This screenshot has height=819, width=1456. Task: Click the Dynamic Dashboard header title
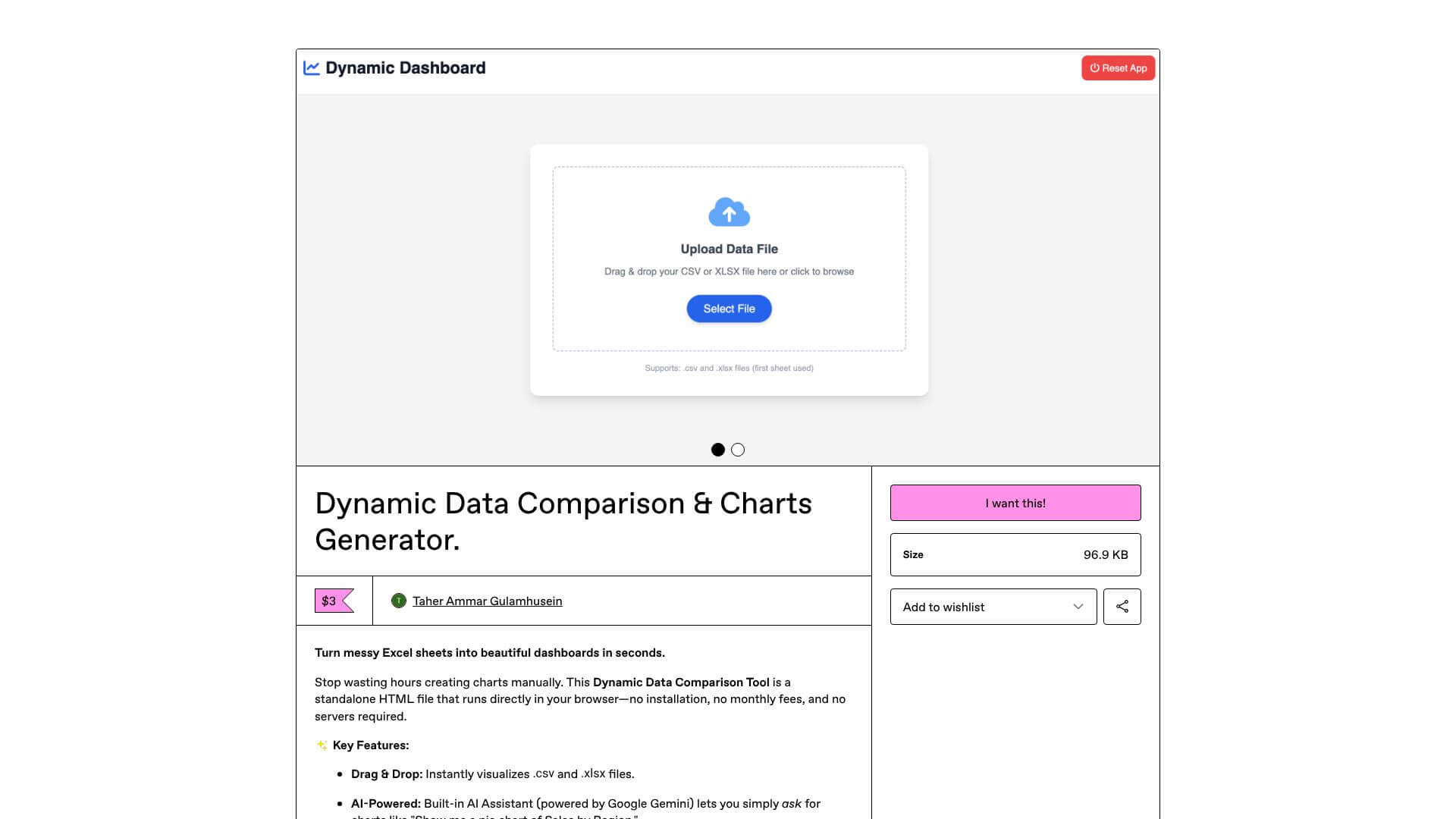pos(405,68)
